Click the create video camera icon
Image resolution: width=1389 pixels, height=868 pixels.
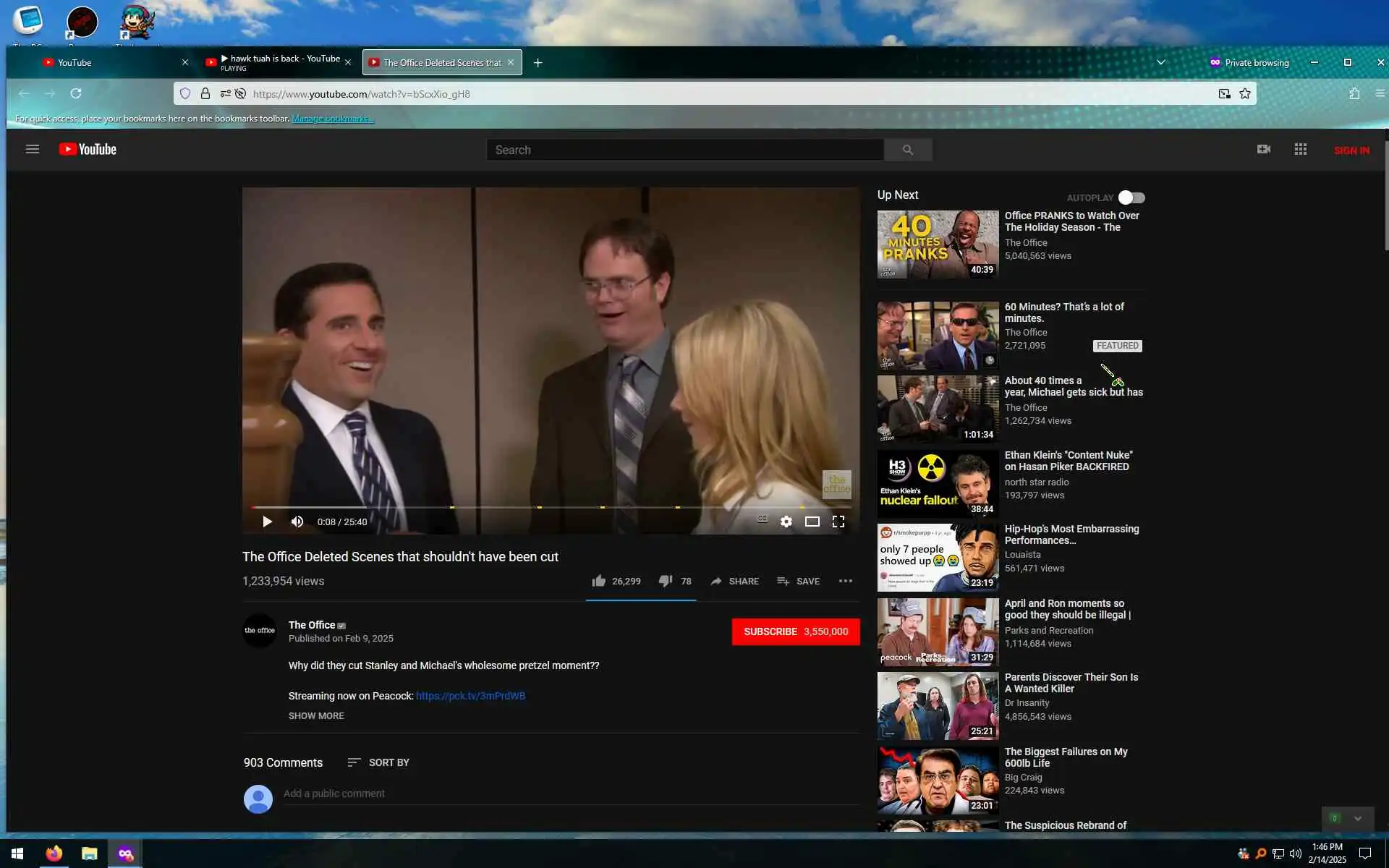[1263, 149]
